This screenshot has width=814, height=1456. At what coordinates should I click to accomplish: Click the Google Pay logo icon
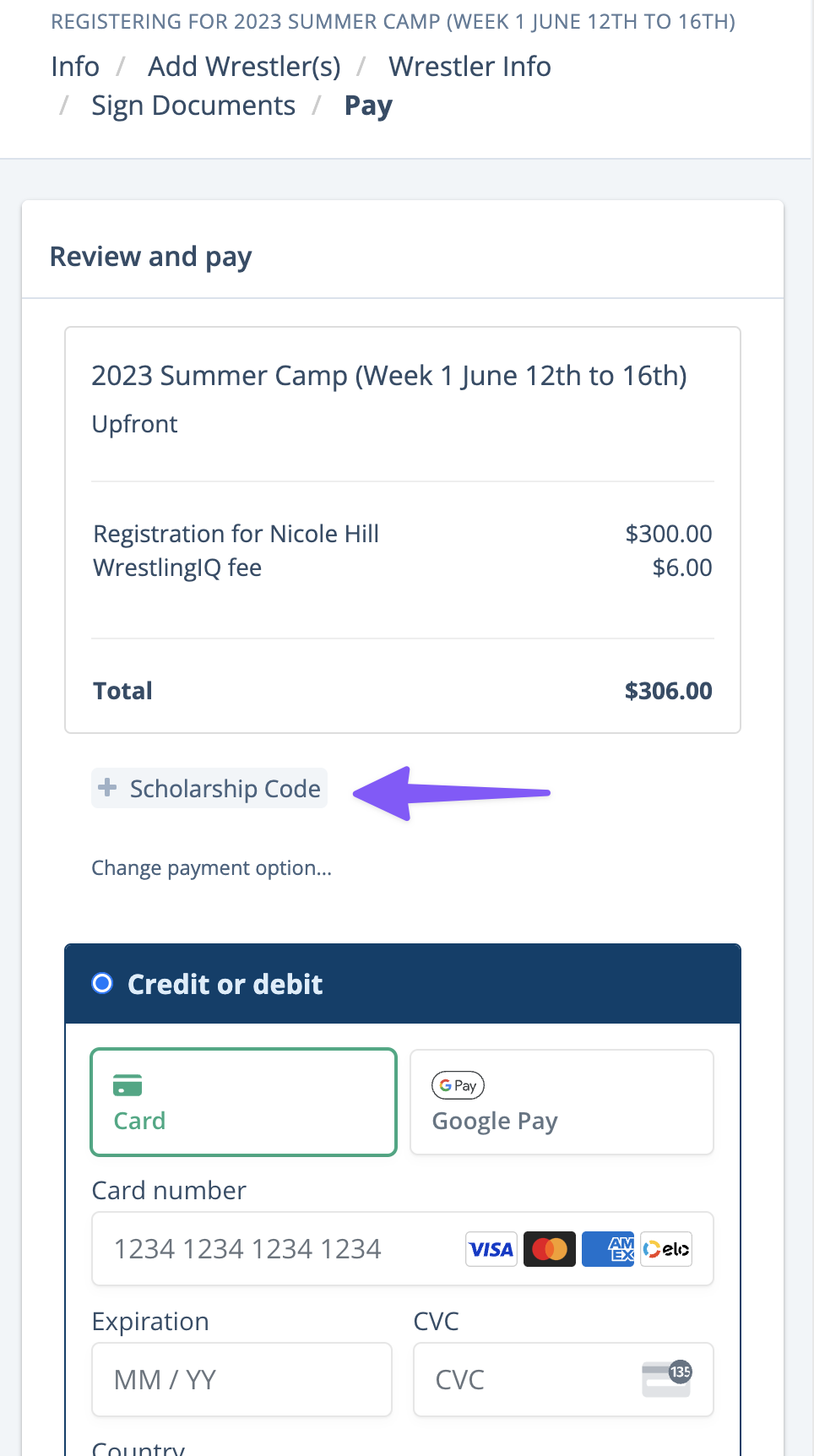(x=457, y=1085)
